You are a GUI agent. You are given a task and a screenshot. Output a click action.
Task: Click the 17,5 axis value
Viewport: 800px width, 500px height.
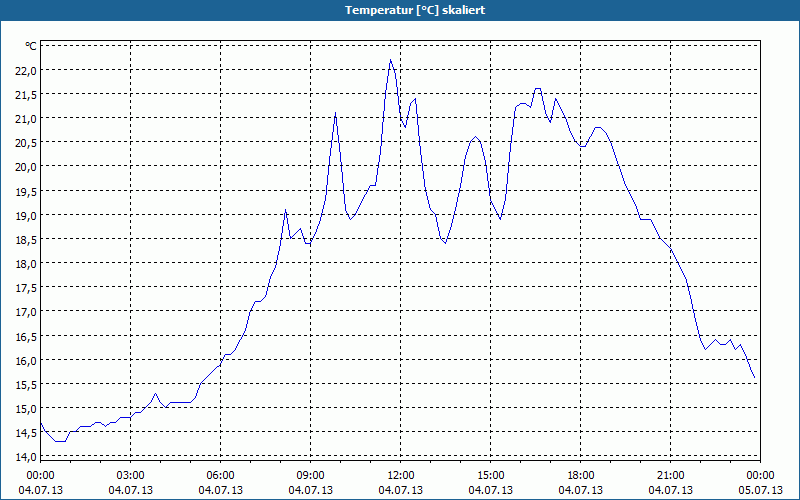click(x=26, y=288)
